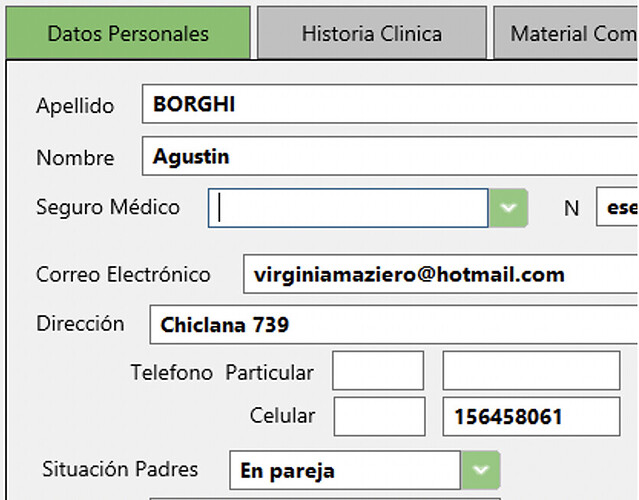Screen dimensions: 639x500
Task: Click the Nombre field containing Agustin
Action: coord(390,156)
